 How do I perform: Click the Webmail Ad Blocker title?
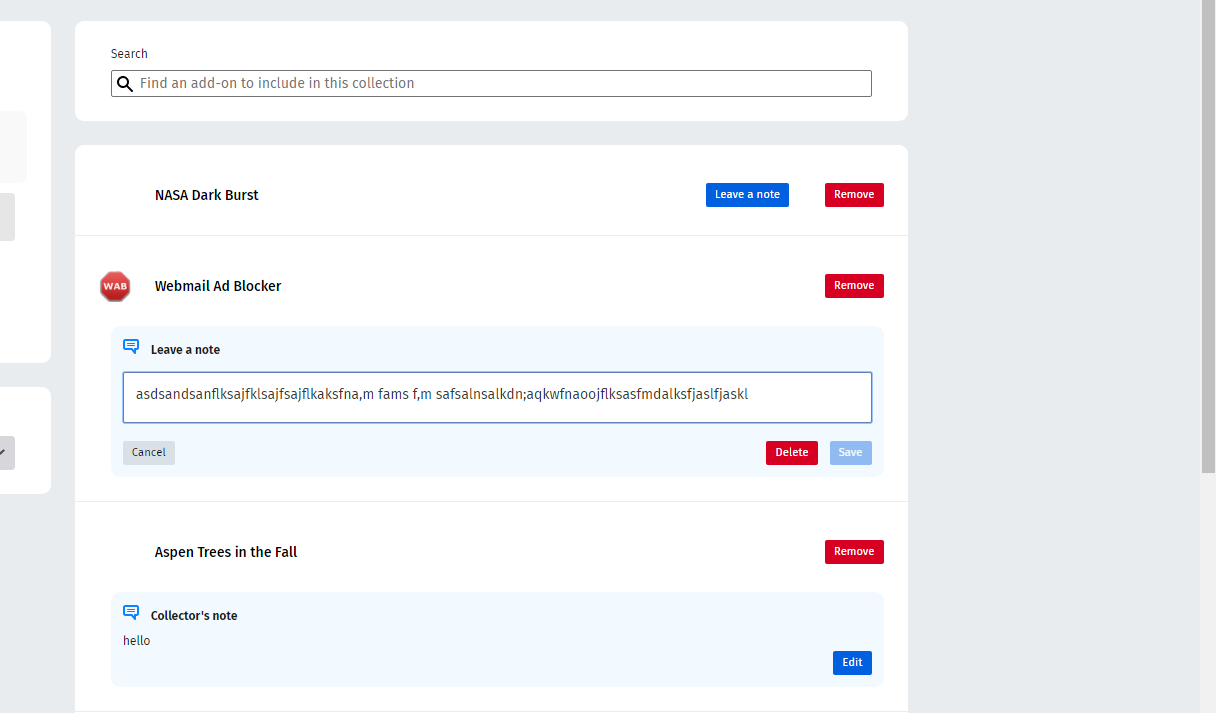pos(218,286)
